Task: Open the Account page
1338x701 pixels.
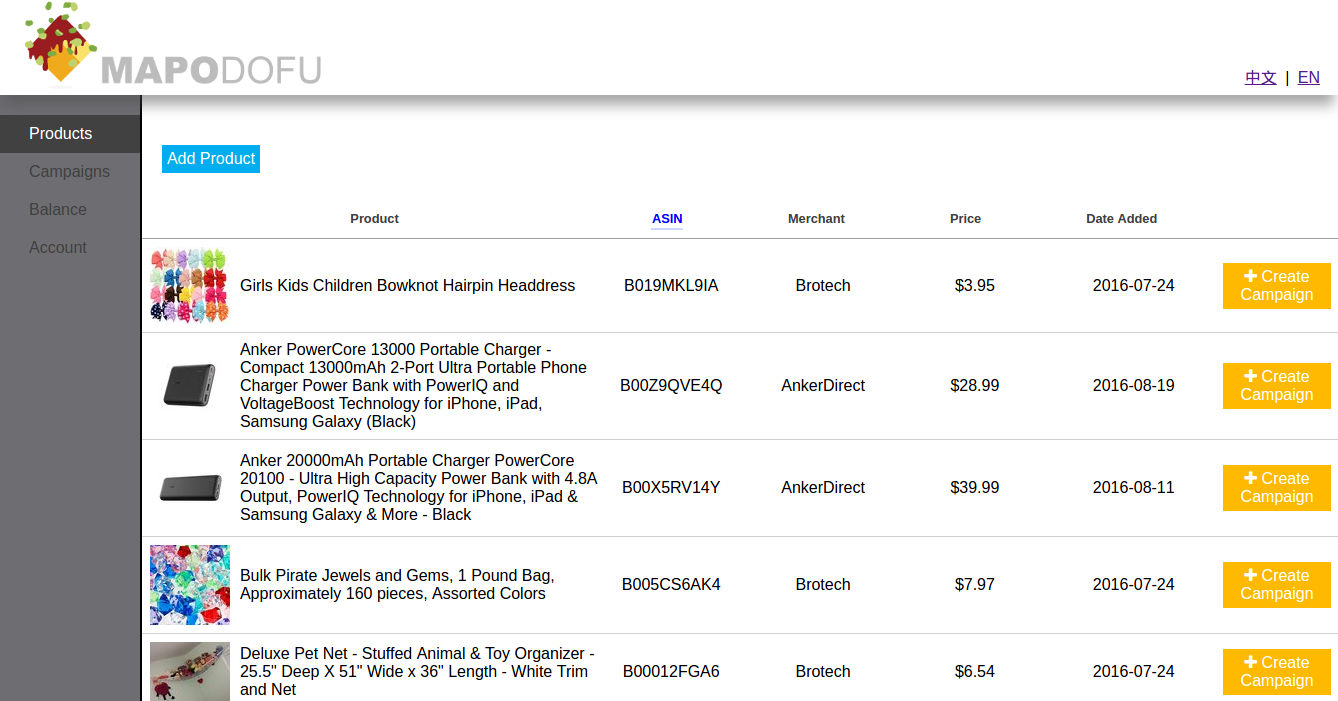Action: [x=70, y=248]
